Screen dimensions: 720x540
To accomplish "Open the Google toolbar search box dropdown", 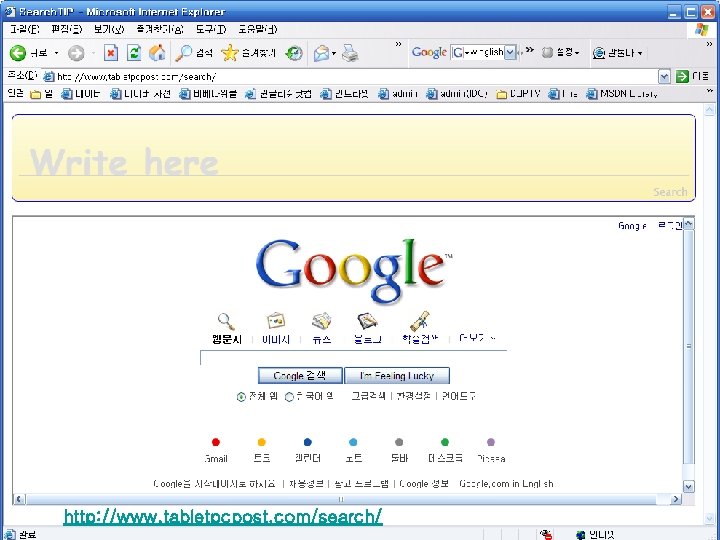I will 510,52.
